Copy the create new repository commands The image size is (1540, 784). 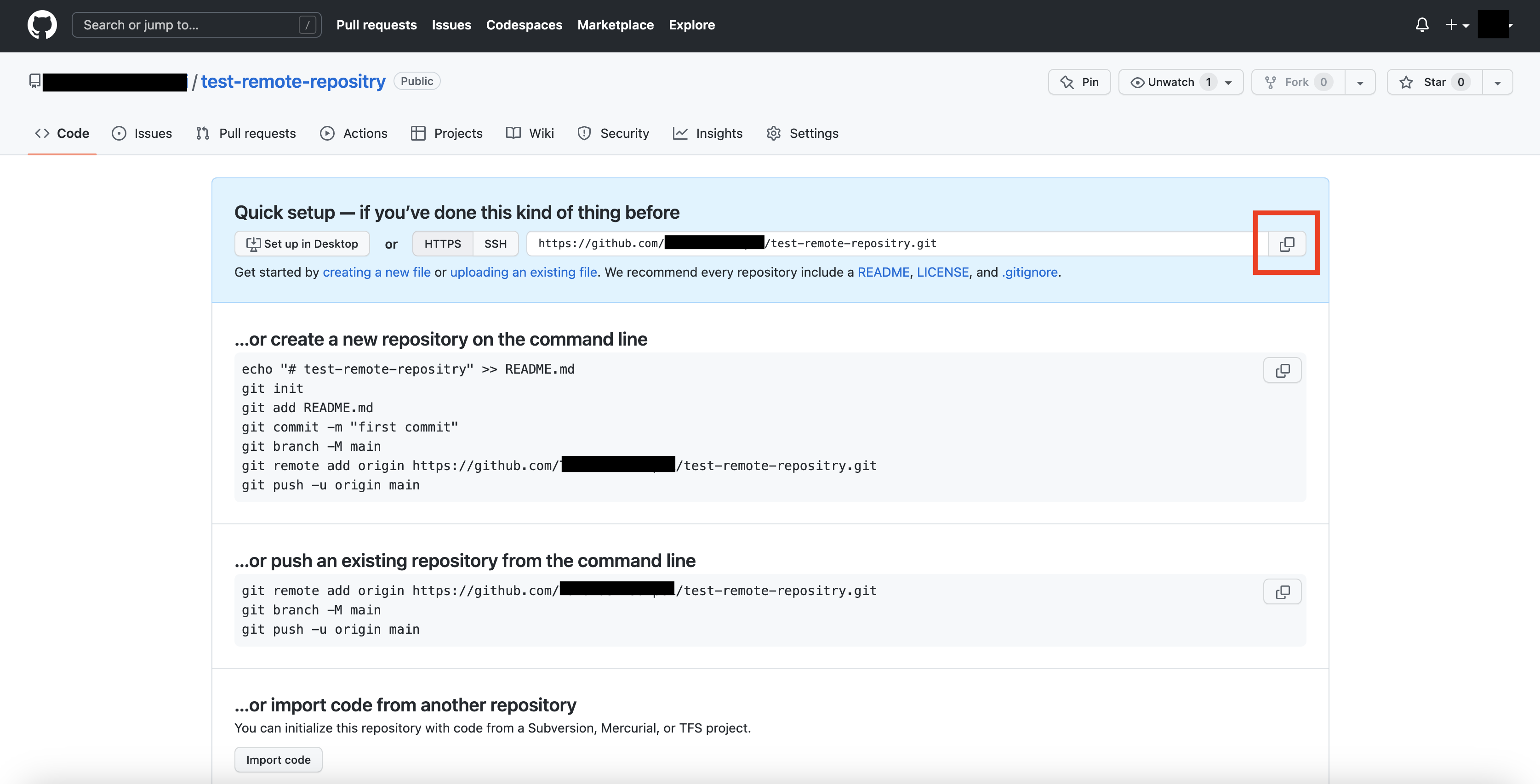pos(1282,370)
